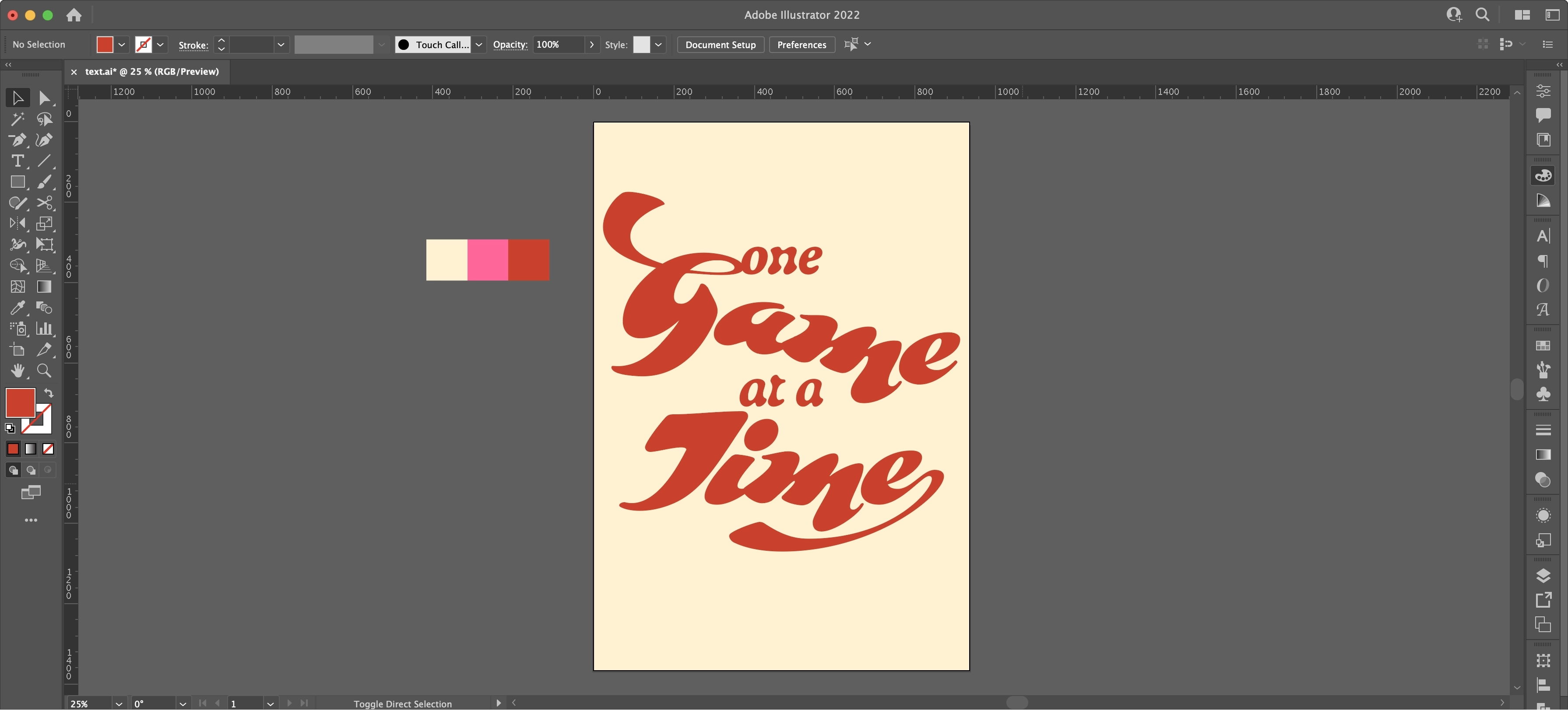Click the cream color swatch square
1568x710 pixels.
447,260
